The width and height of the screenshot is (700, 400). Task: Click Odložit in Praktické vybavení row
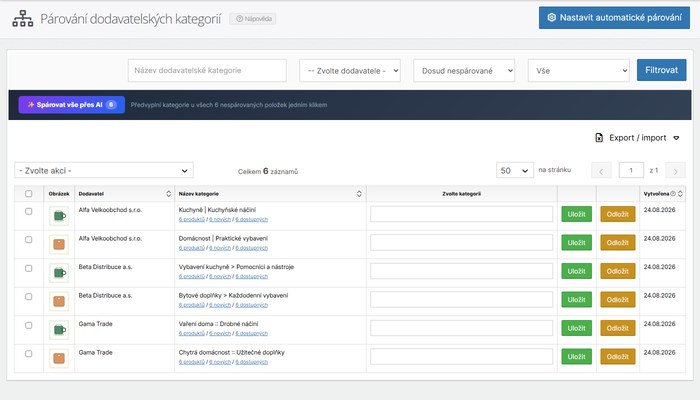(x=617, y=243)
